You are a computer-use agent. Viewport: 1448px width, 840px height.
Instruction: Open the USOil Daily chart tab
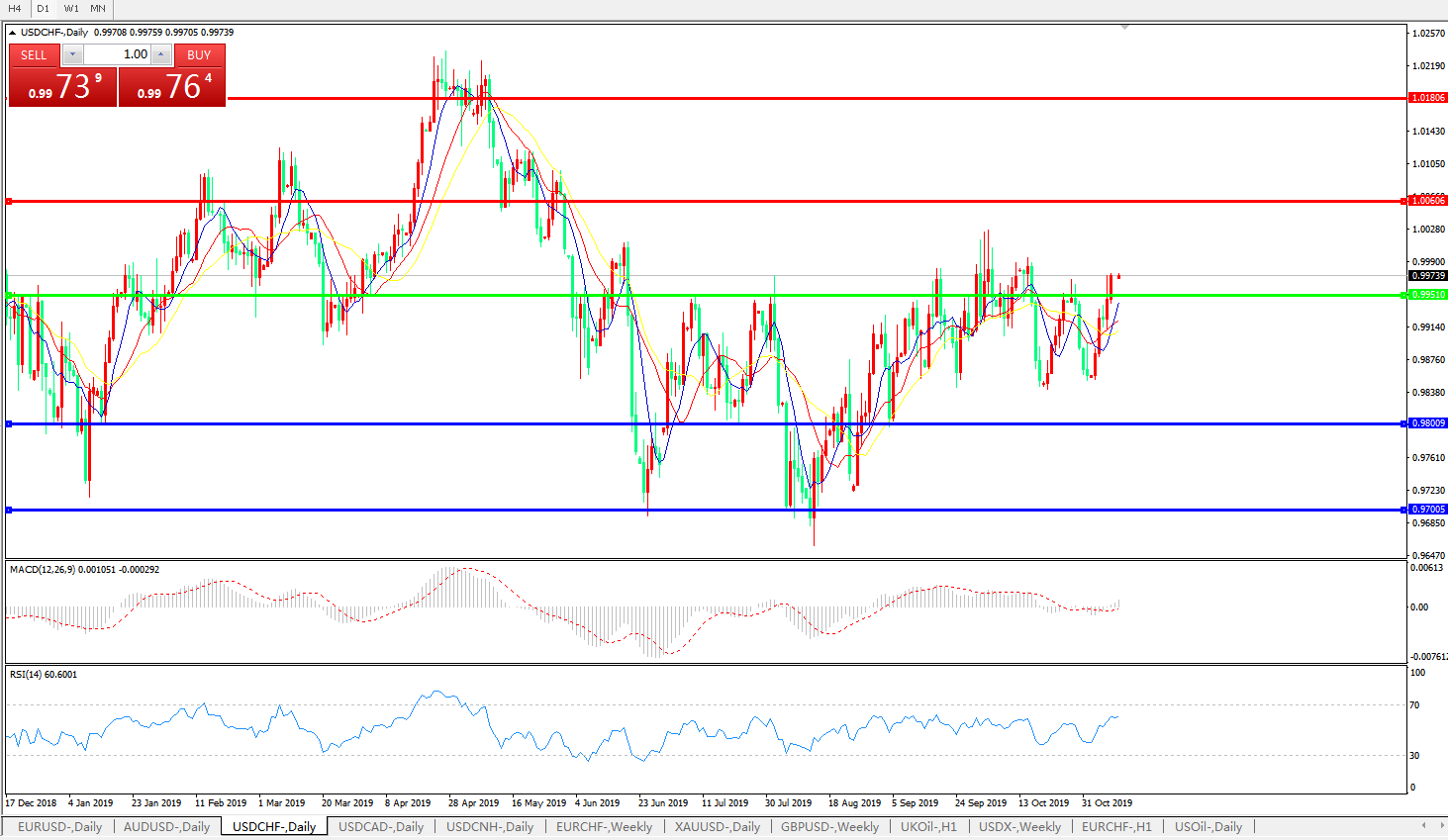(x=1207, y=827)
